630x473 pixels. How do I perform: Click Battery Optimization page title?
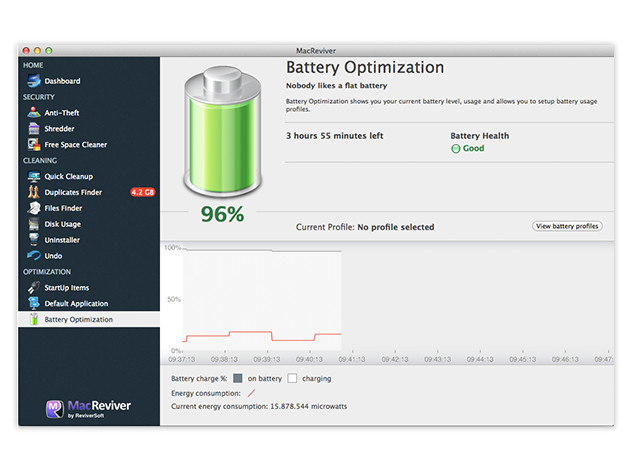(x=365, y=68)
